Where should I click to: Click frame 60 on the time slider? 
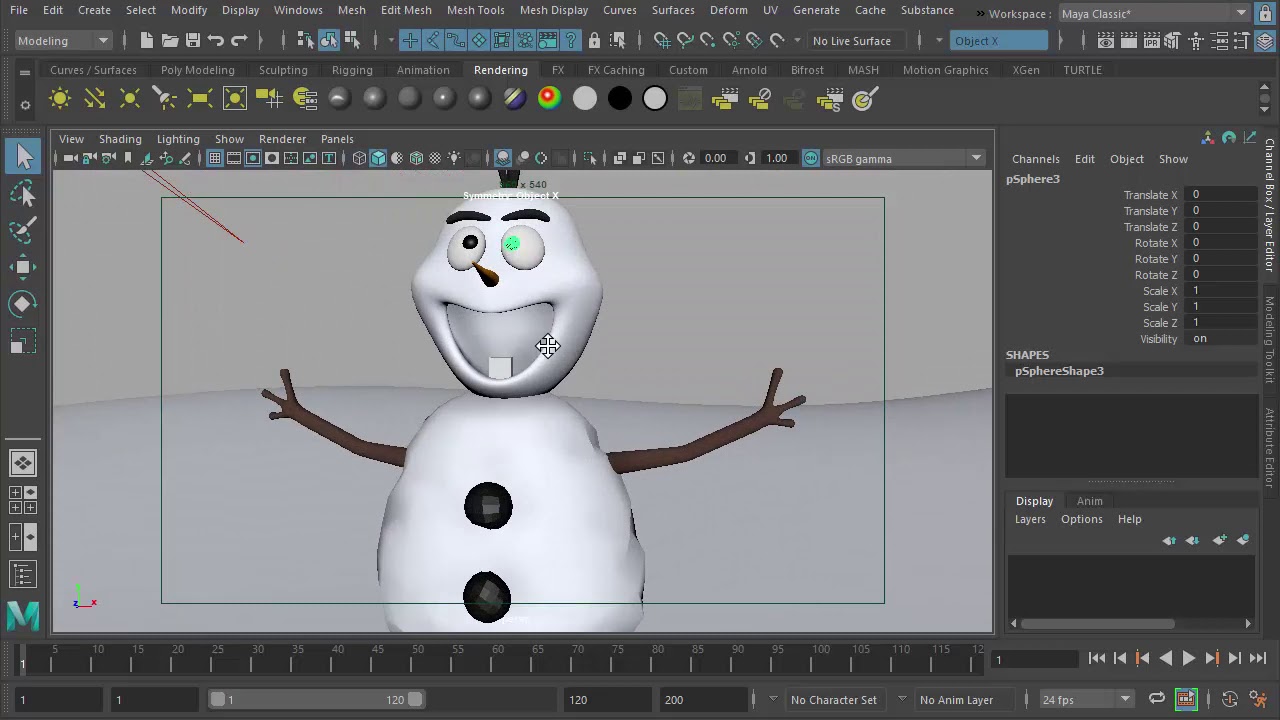click(498, 657)
